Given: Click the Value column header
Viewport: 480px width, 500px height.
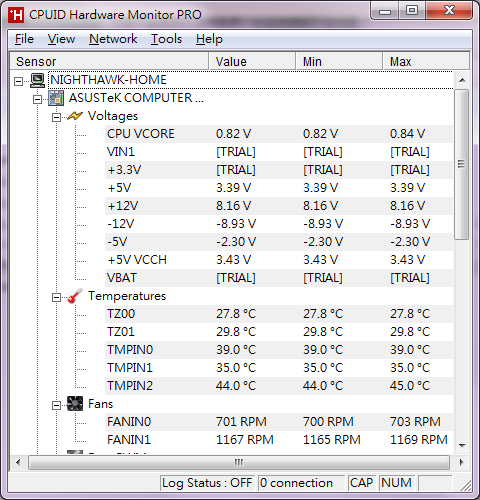Looking at the screenshot, I should [252, 62].
